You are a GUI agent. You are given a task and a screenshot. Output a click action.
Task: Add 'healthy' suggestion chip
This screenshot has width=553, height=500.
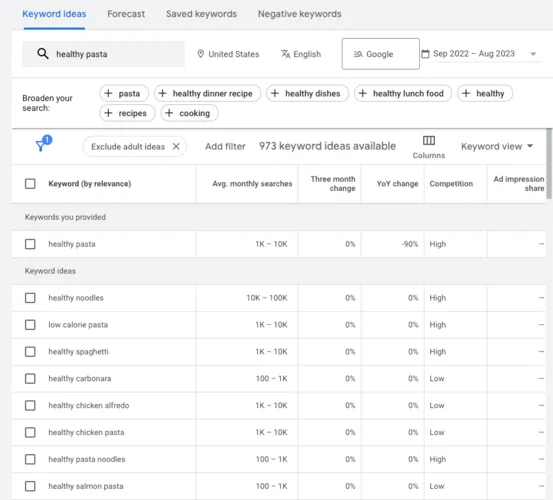485,93
